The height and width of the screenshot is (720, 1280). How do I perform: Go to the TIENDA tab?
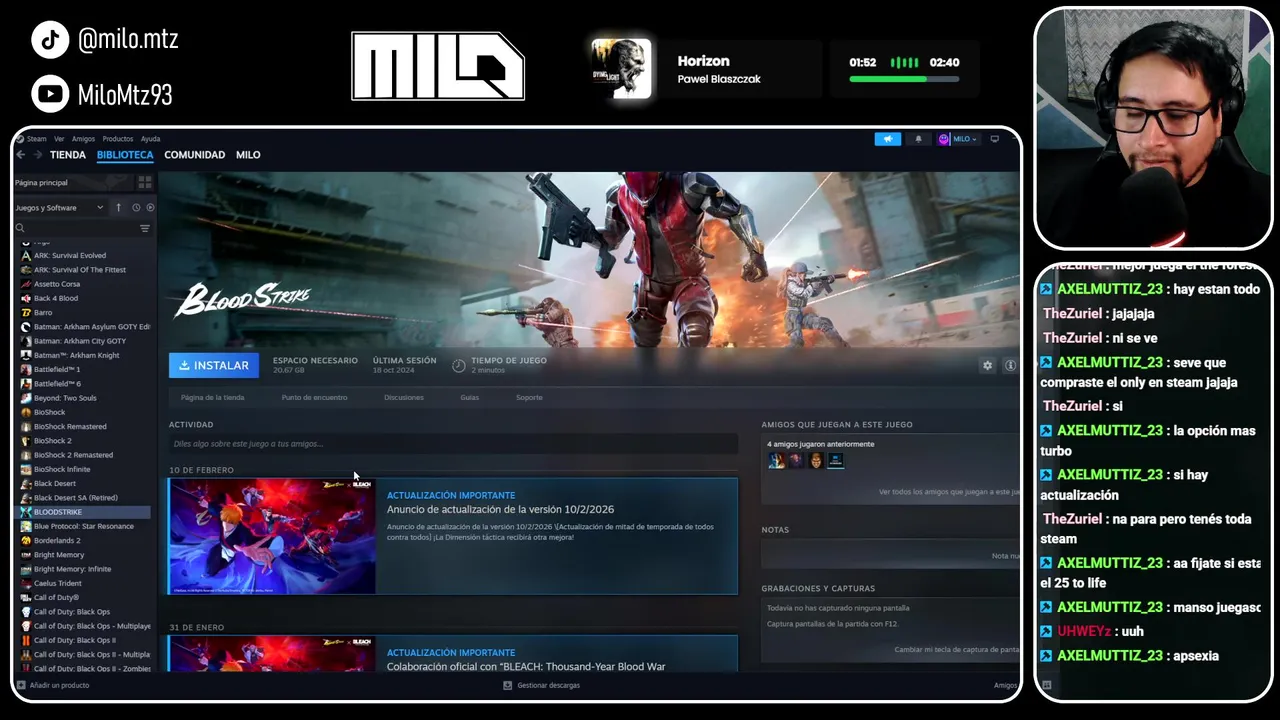point(68,155)
